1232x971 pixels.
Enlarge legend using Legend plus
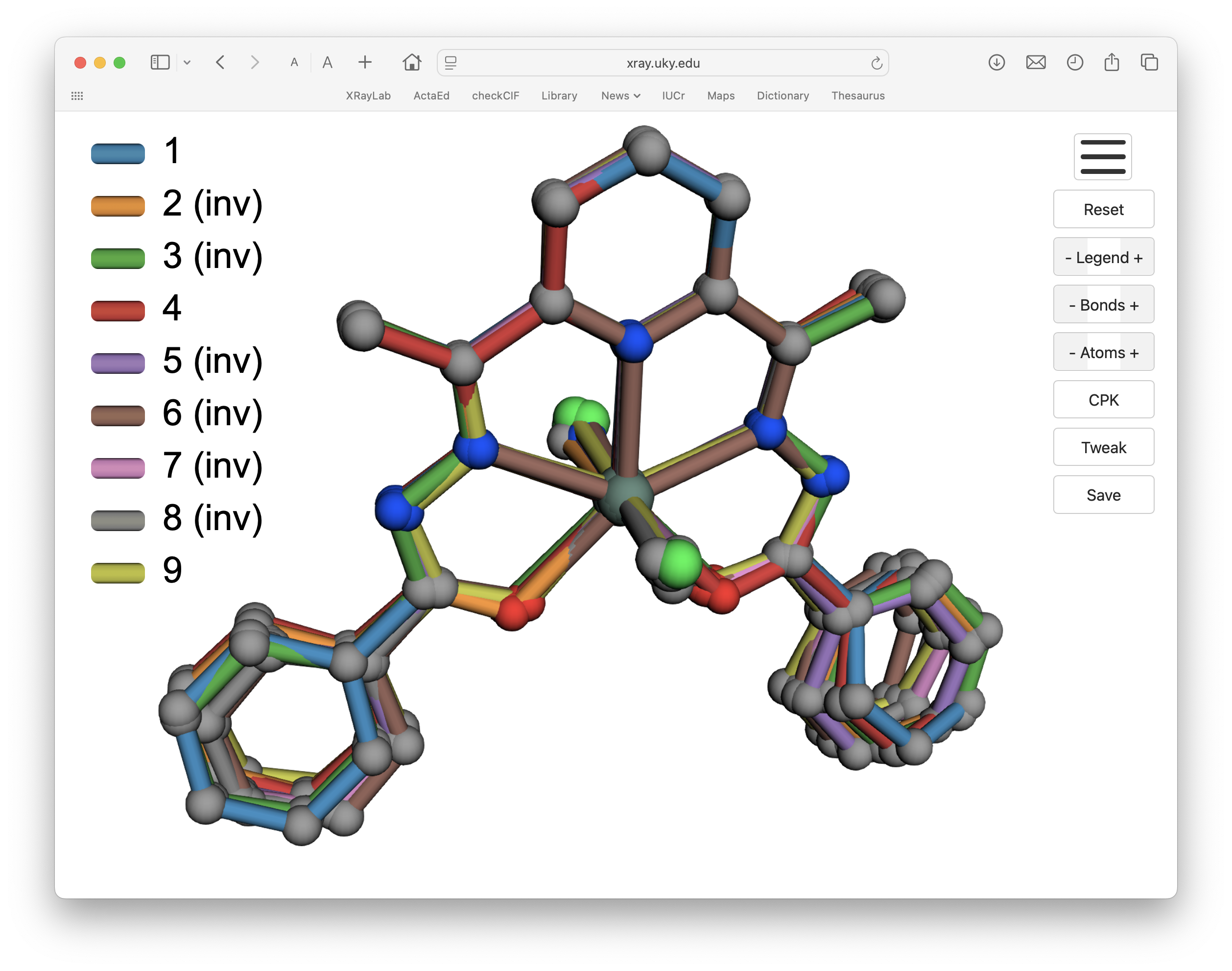click(1137, 257)
